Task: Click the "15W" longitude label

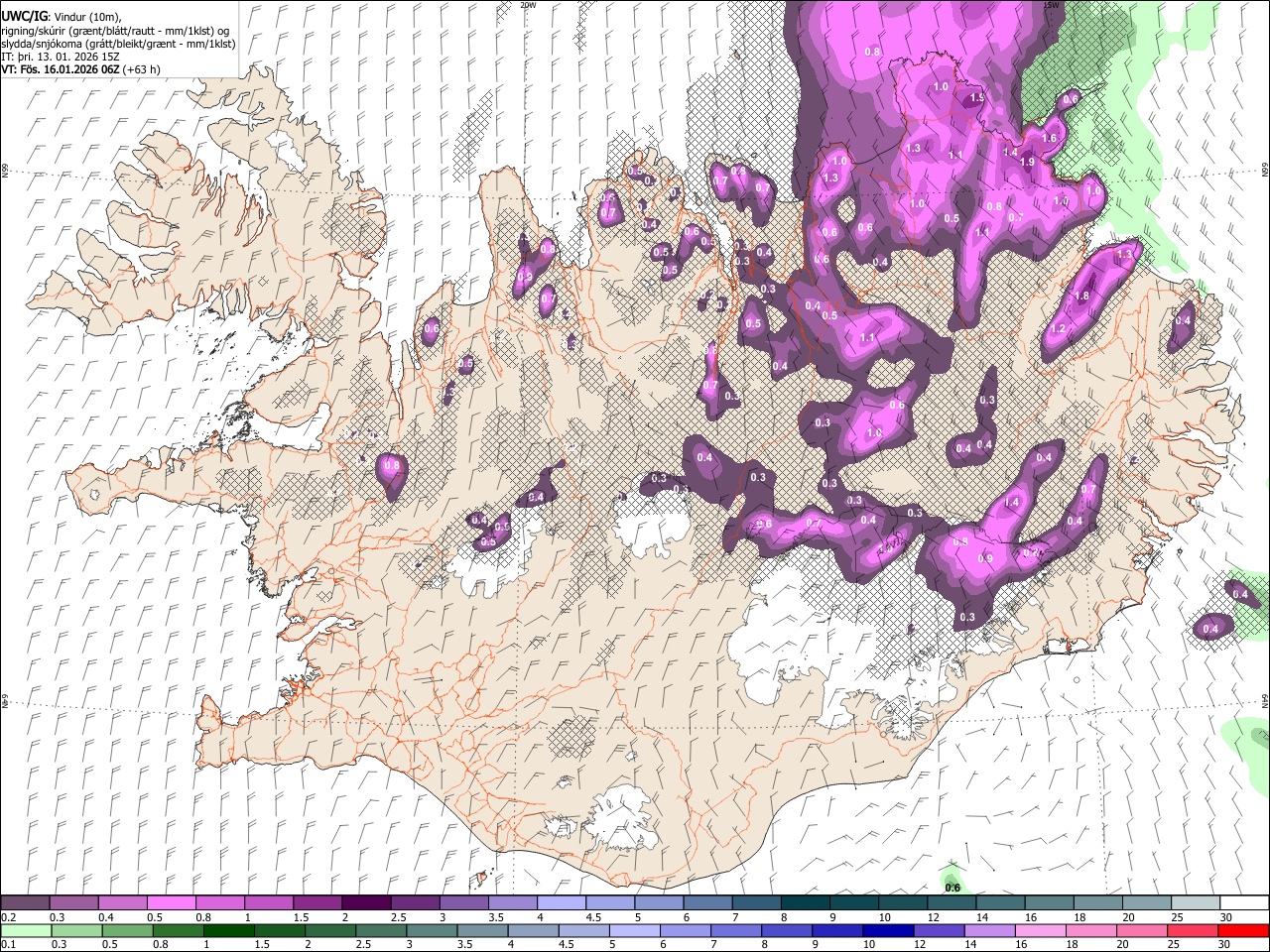Action: tap(1051, 5)
